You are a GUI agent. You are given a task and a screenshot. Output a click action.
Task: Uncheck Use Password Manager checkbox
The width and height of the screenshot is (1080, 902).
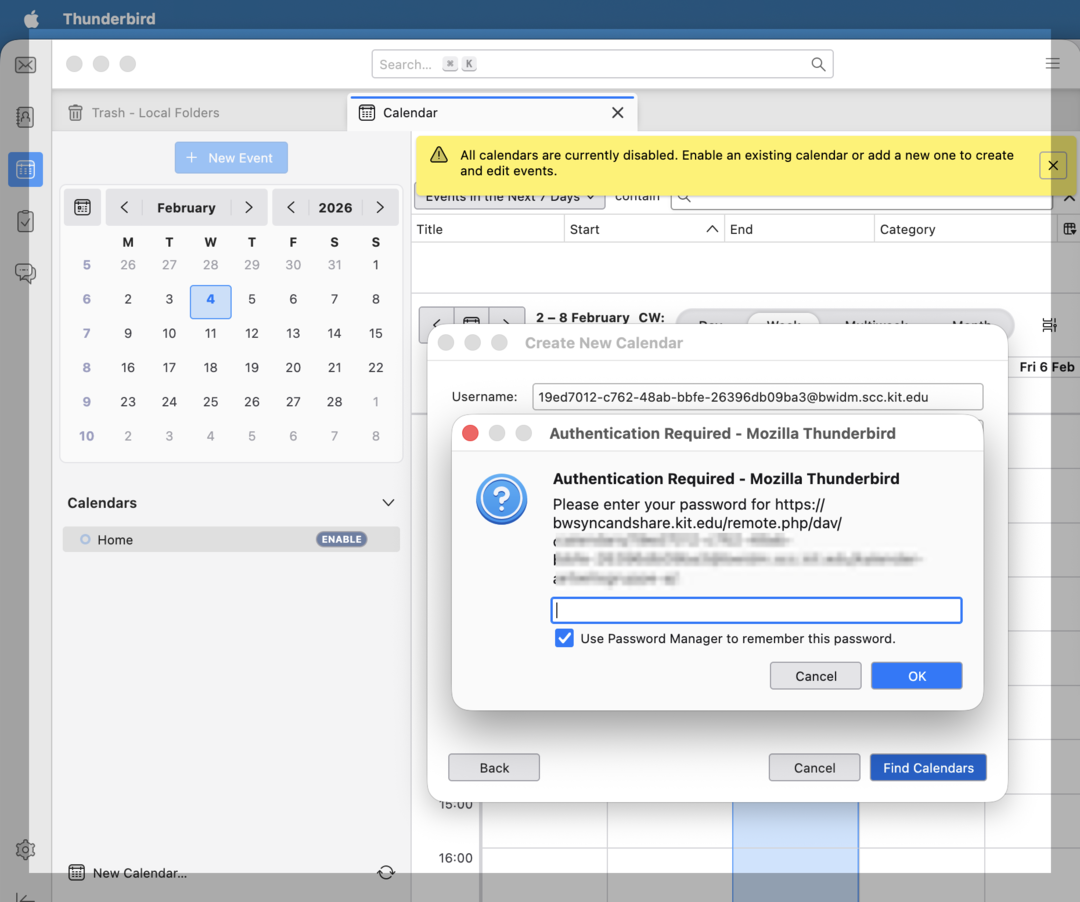point(565,638)
